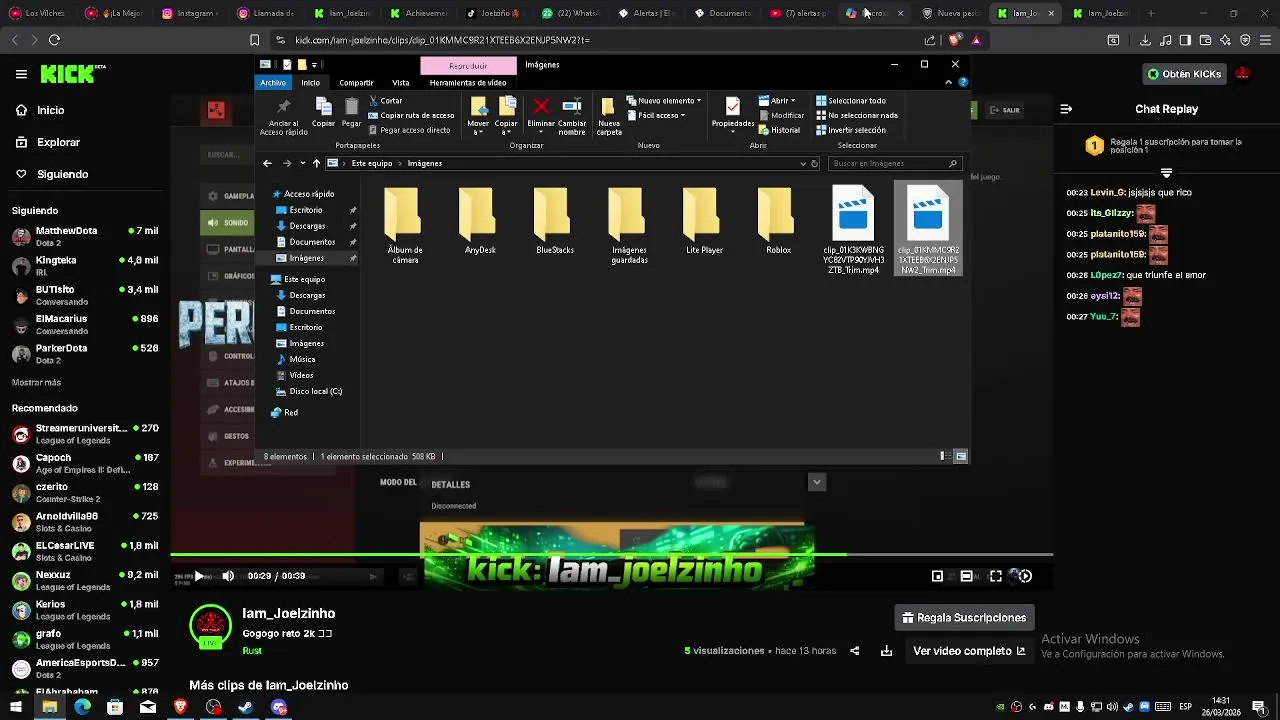The width and height of the screenshot is (1280, 720).
Task: Select the BlueStacks folder
Action: click(x=554, y=222)
